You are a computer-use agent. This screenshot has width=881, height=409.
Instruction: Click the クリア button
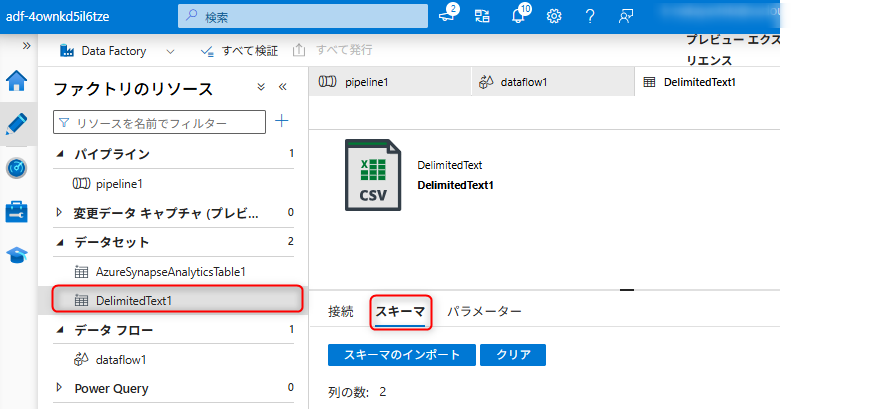click(513, 355)
